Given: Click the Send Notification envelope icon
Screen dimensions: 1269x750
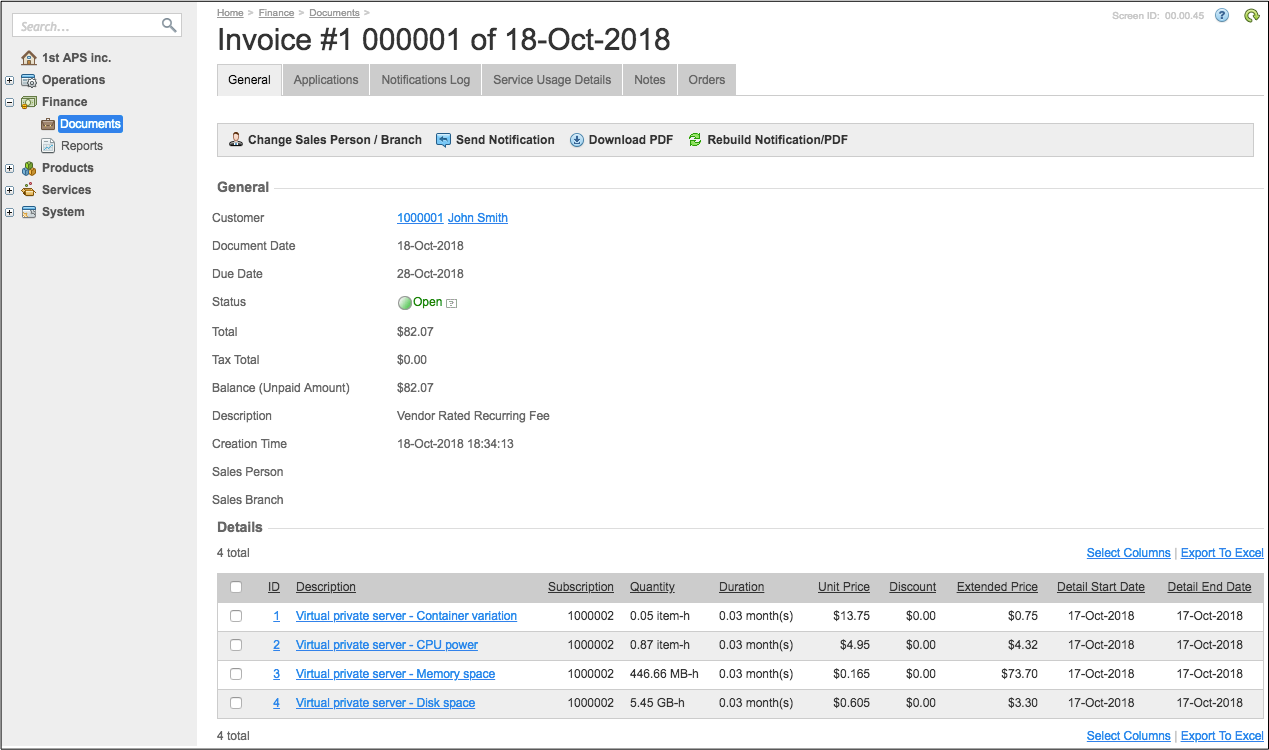Looking at the screenshot, I should click(444, 140).
